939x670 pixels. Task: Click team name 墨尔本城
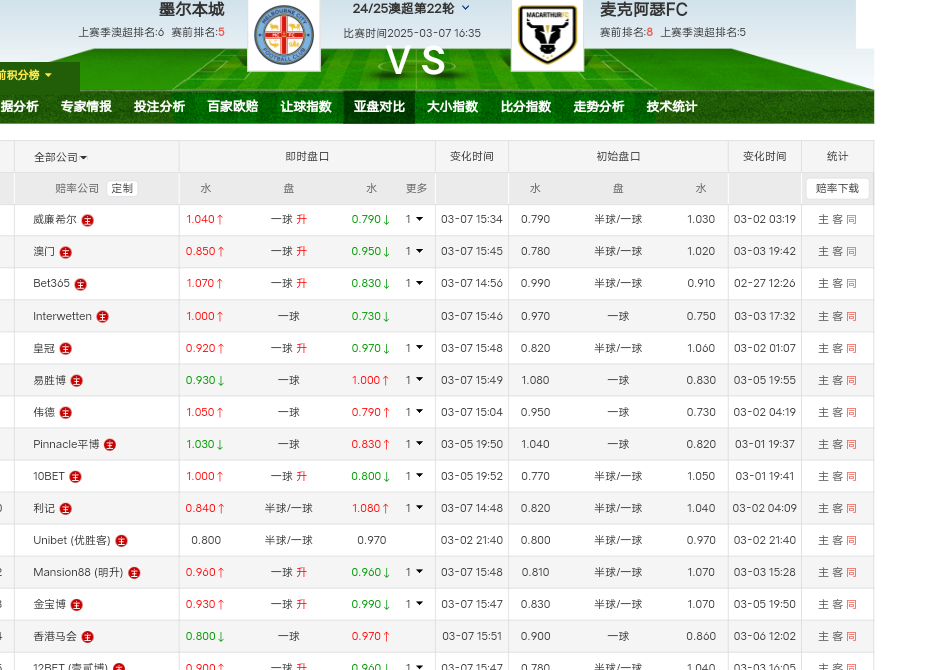pos(192,10)
